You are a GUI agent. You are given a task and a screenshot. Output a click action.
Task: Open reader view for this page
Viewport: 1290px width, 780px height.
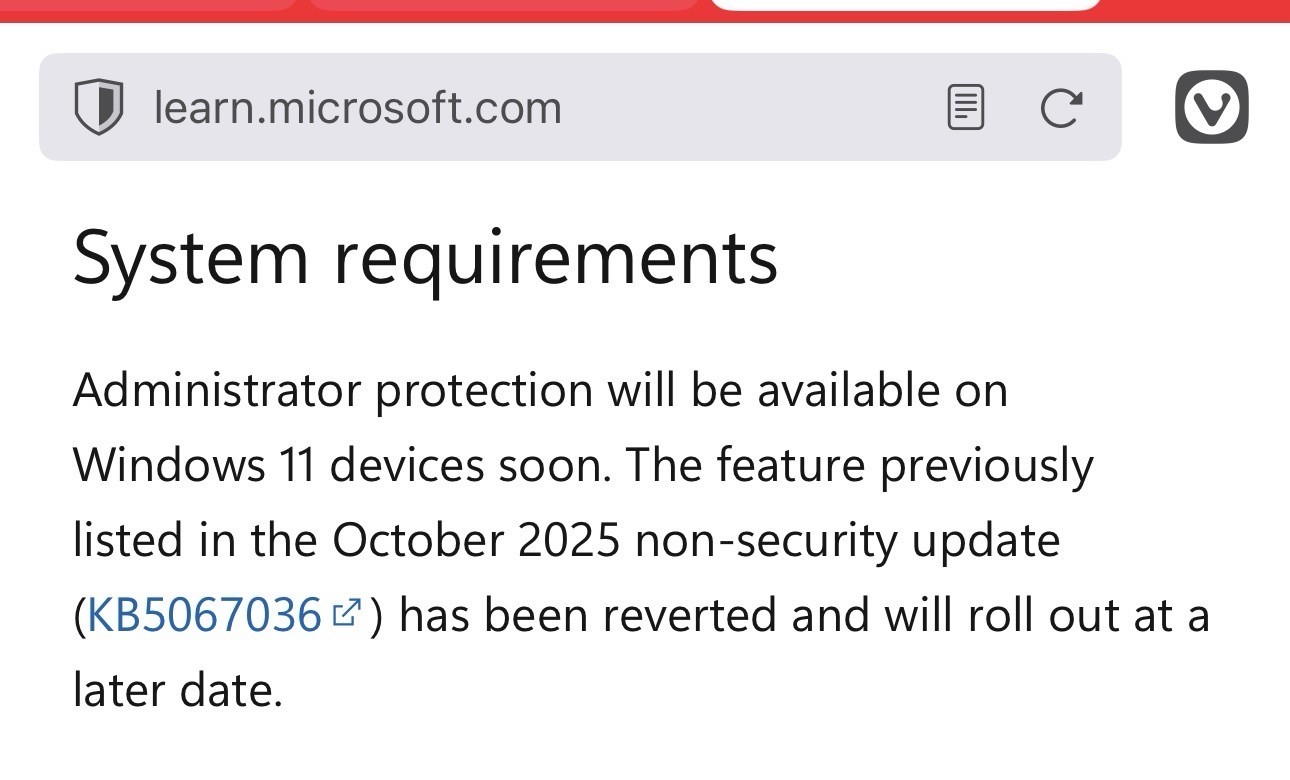tap(965, 107)
